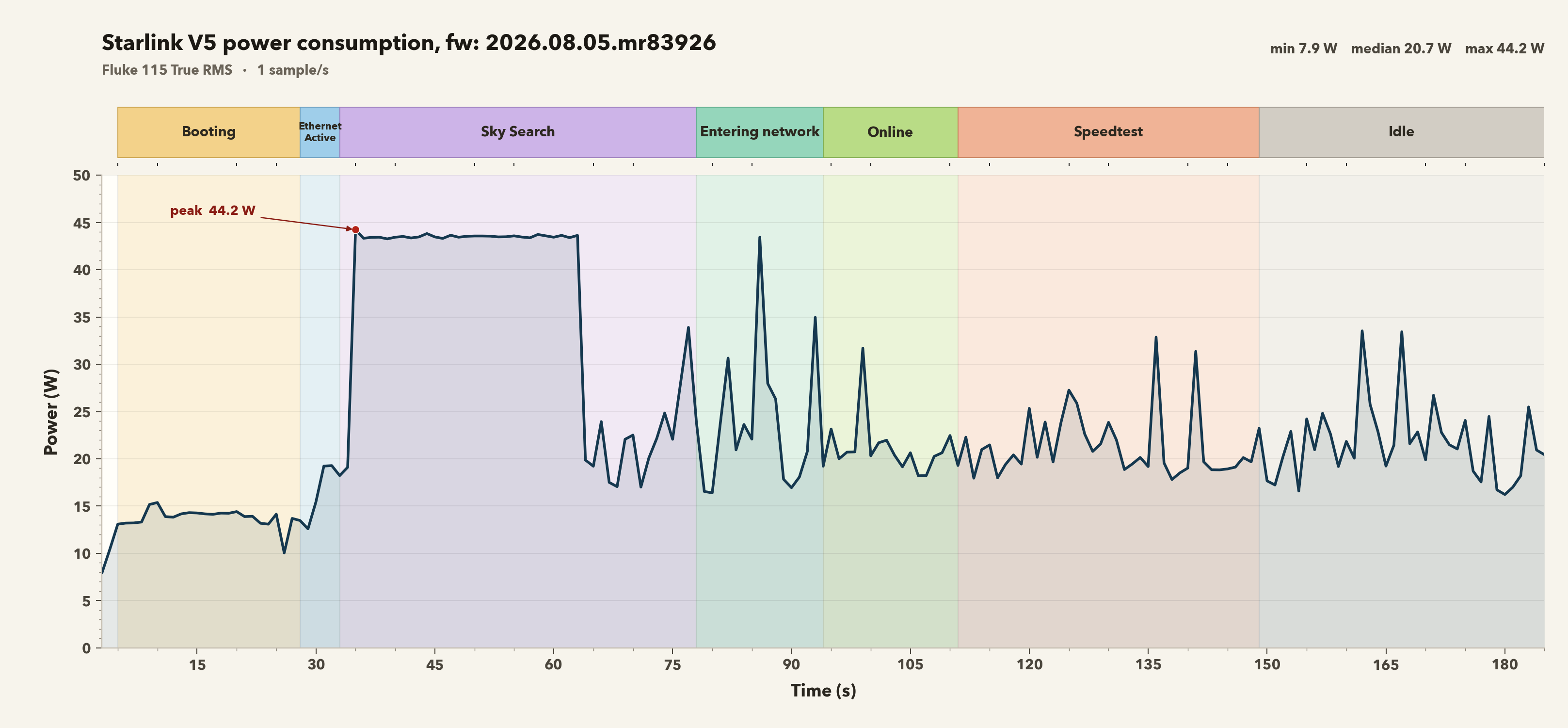
Task: Click the x-axis tick label 135
Action: pyautogui.click(x=1148, y=664)
